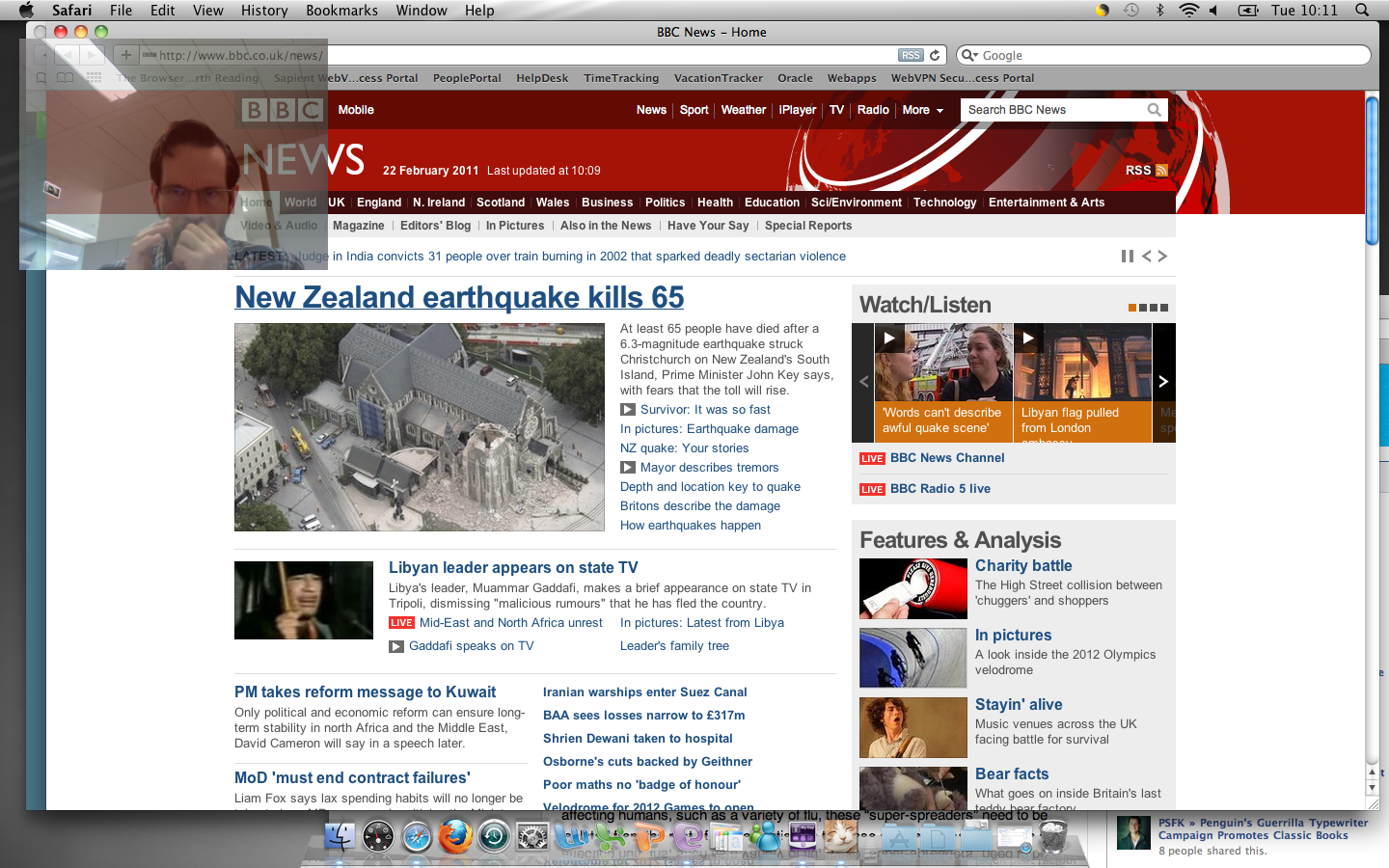Expand the More dropdown in BBC navigation
The image size is (1389, 868).
tap(922, 110)
